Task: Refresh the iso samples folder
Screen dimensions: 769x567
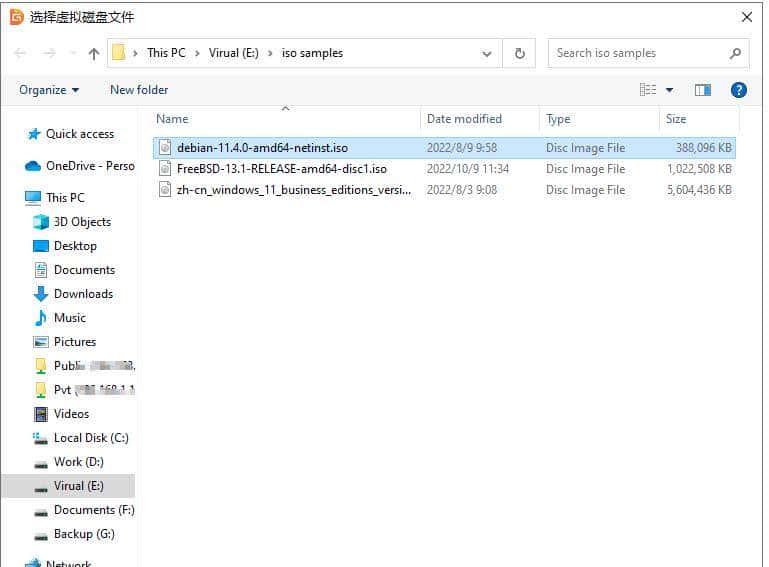Action: (x=519, y=54)
